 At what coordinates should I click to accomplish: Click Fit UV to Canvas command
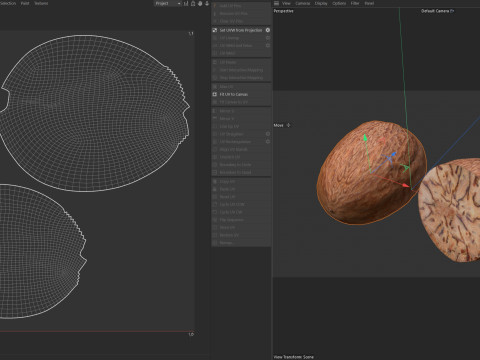234,94
